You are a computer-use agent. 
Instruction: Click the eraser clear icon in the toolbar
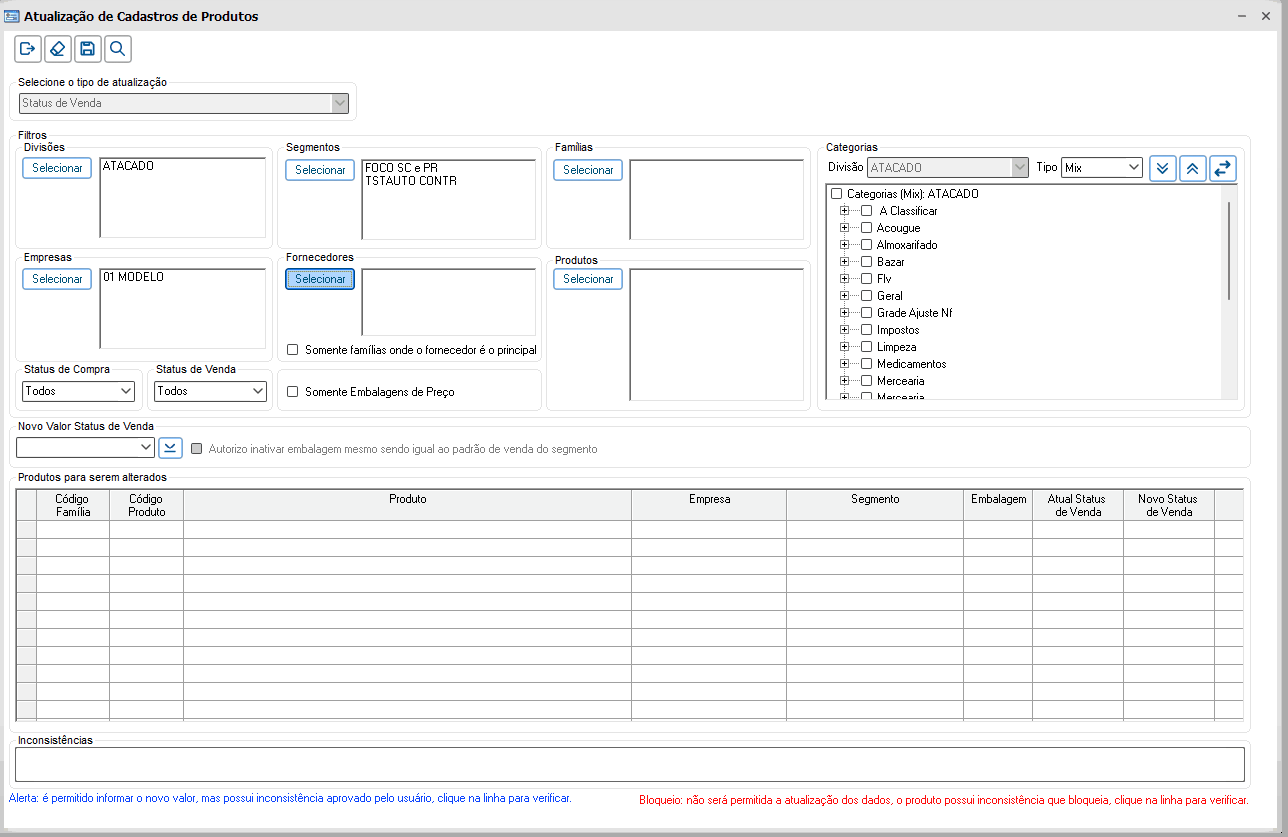coord(58,49)
